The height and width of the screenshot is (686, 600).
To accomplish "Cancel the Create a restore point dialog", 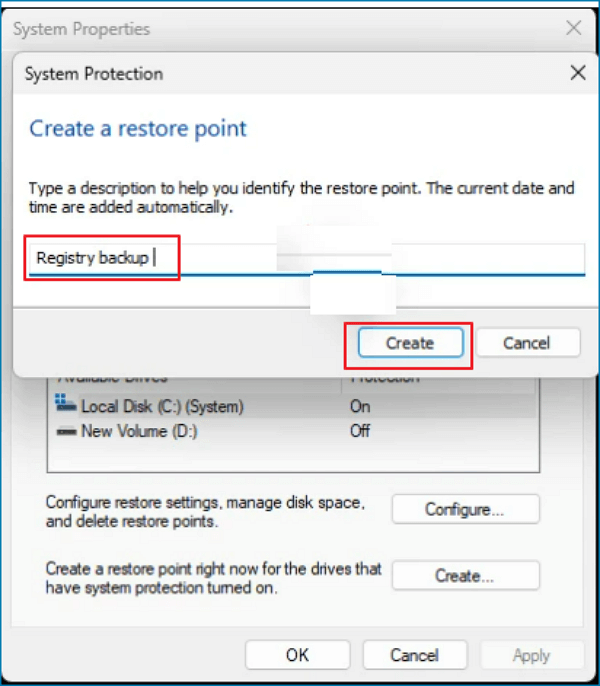I will pos(528,343).
